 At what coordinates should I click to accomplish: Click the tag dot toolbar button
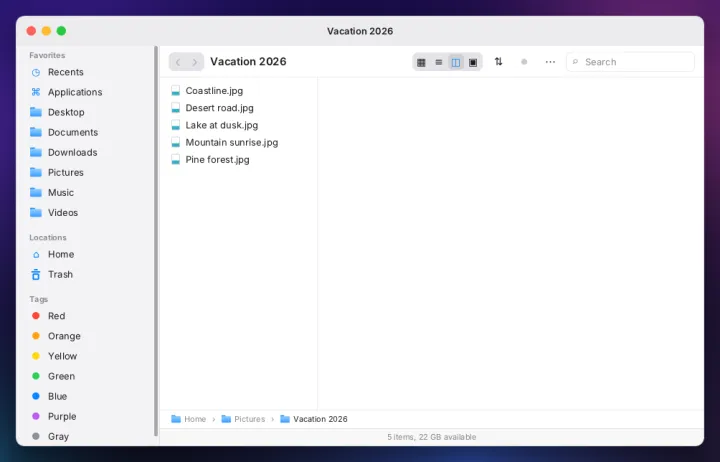click(524, 62)
